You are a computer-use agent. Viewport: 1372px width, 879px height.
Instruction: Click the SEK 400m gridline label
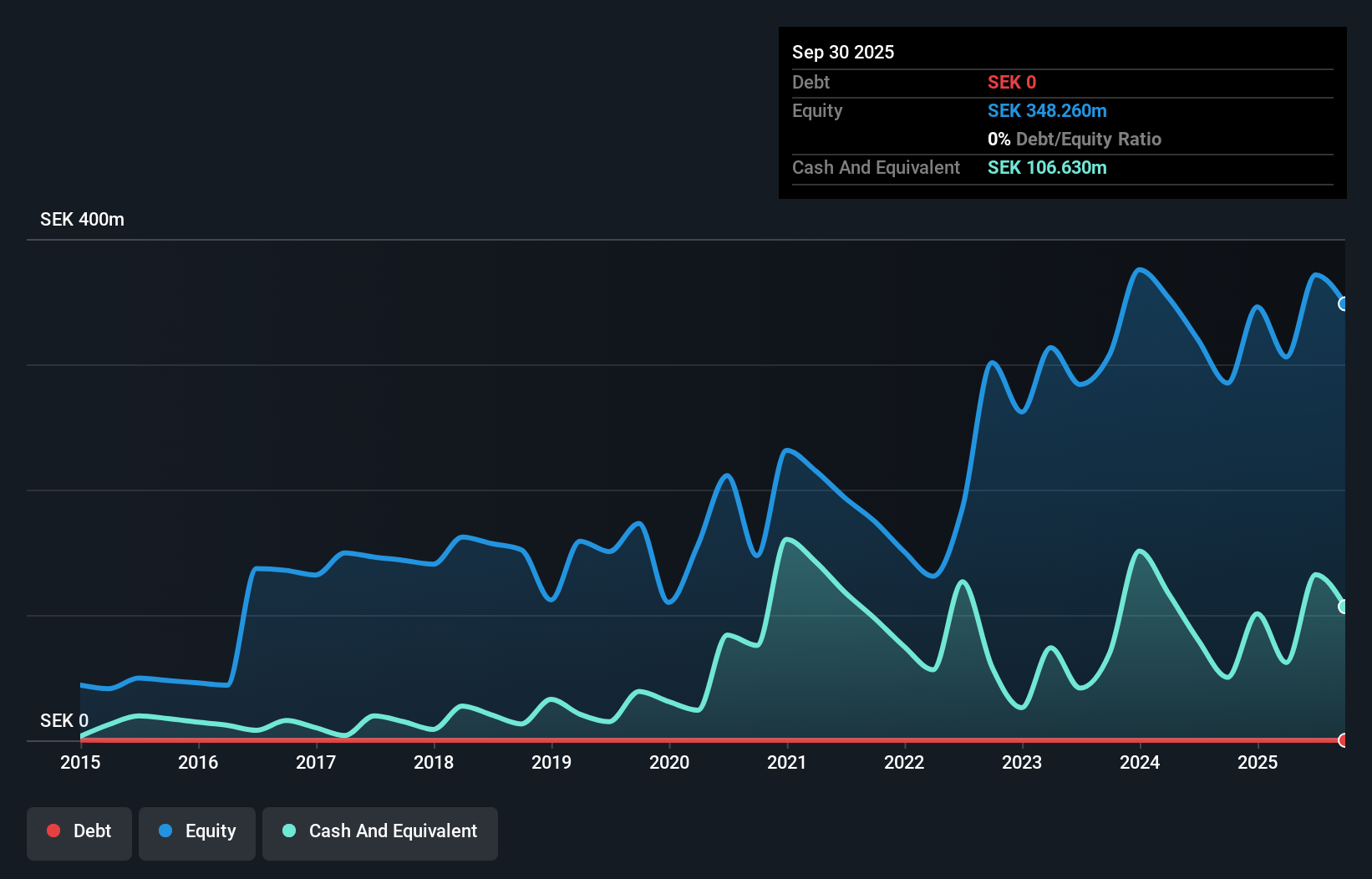point(82,219)
